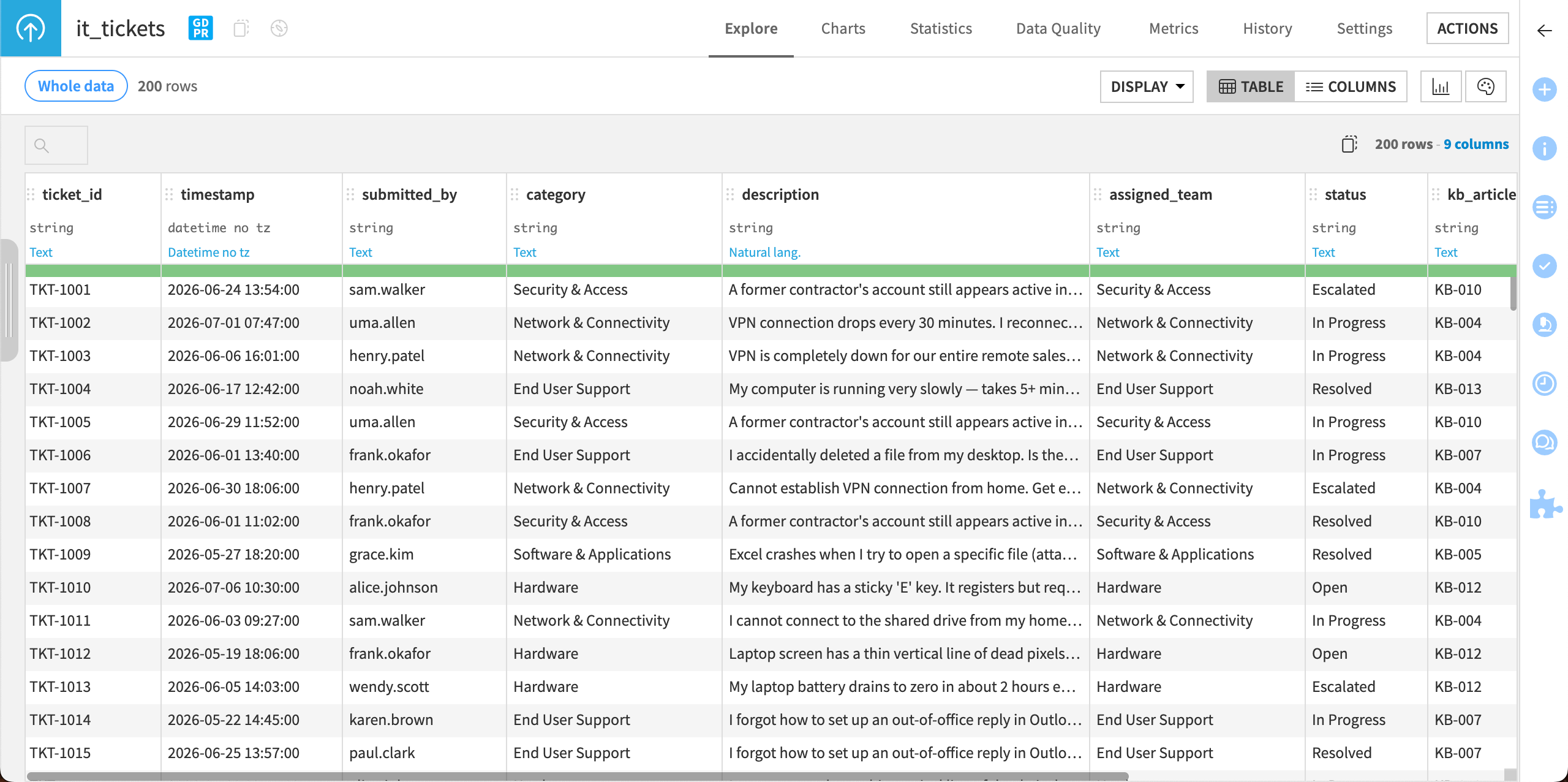The width and height of the screenshot is (1568, 782).
Task: Click the puzzle piece plugins icon
Action: tap(1545, 504)
